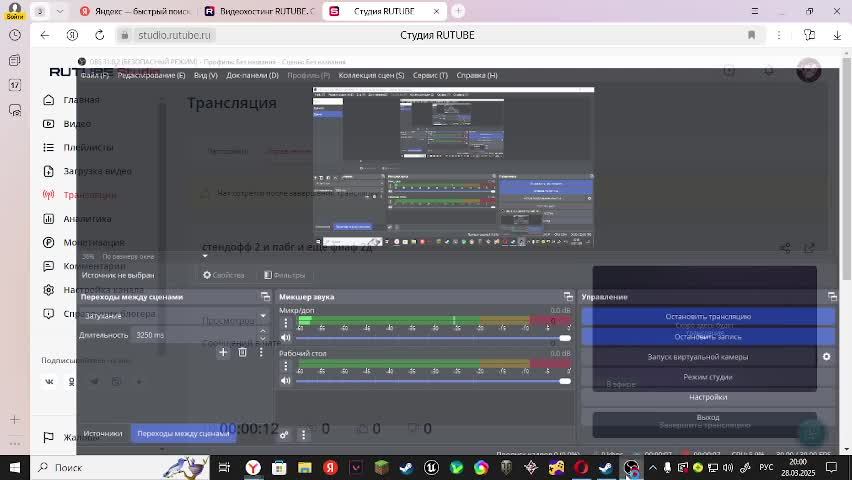Open OBS menu Док-панели (D)
This screenshot has width=852, height=480.
[x=252, y=75]
